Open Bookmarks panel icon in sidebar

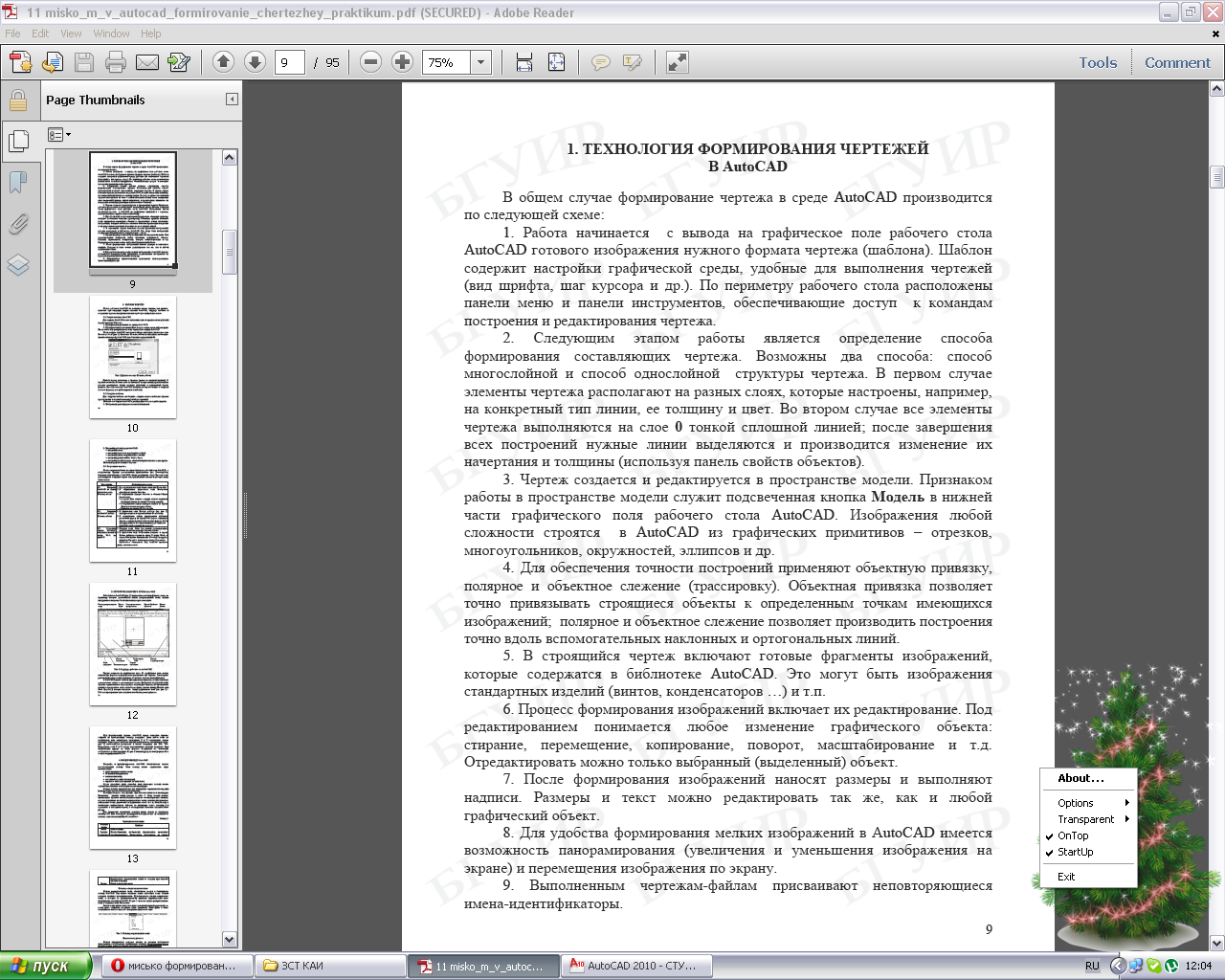click(x=17, y=183)
